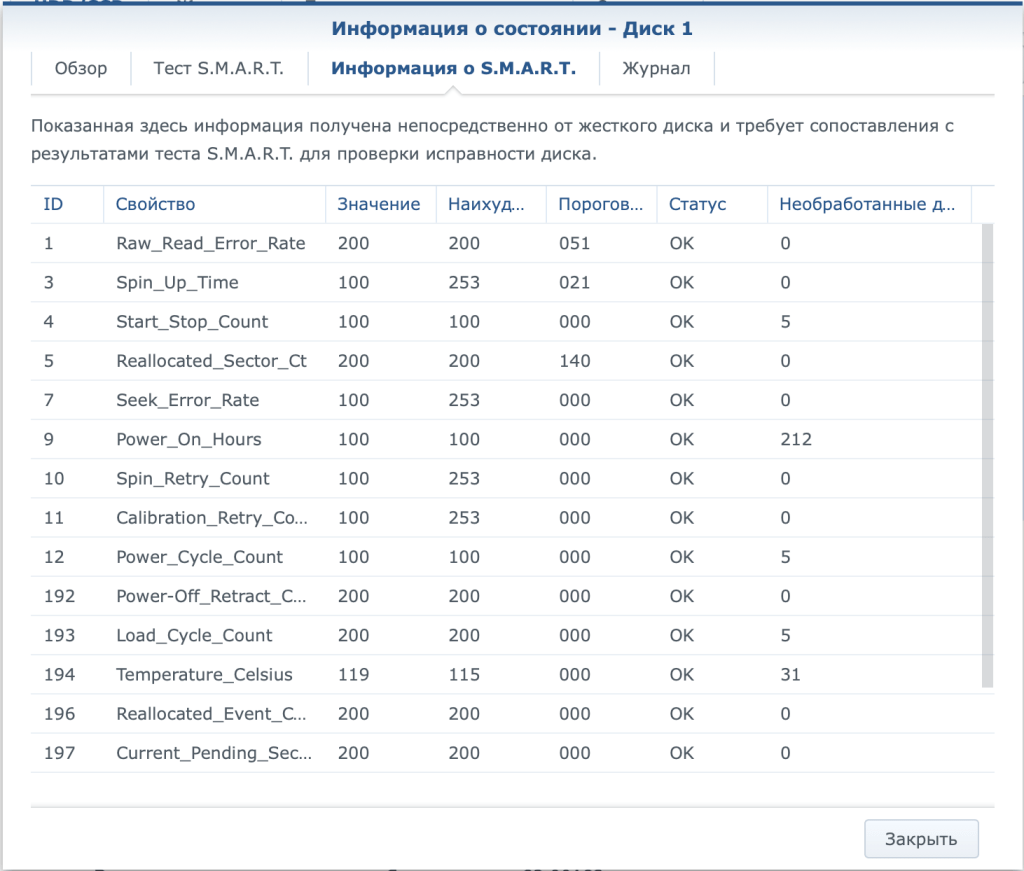Click value 119 in Temperature_Celsius row
Viewport: 1024px width, 871px height.
pyautogui.click(x=353, y=674)
